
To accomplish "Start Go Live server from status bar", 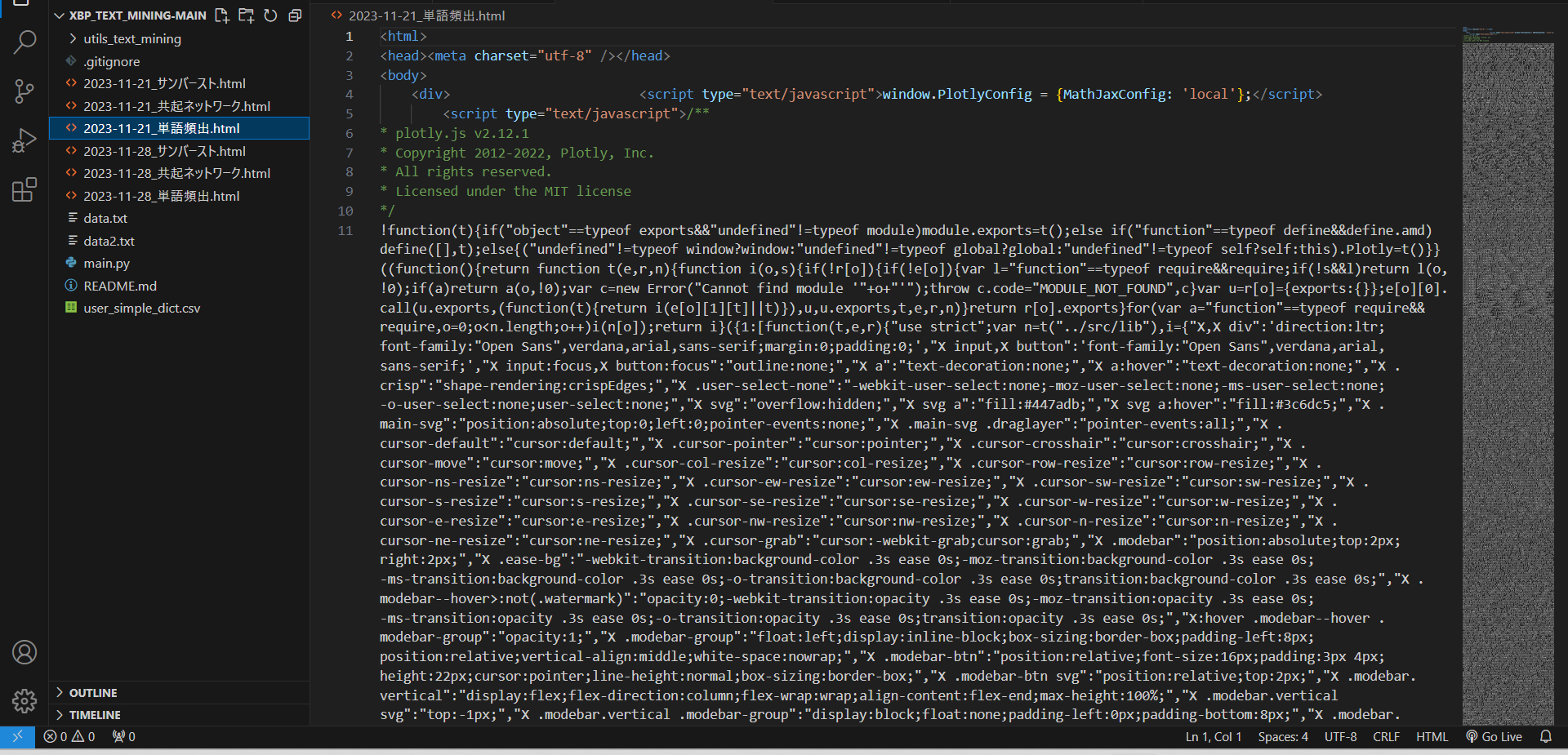I will (1494, 736).
